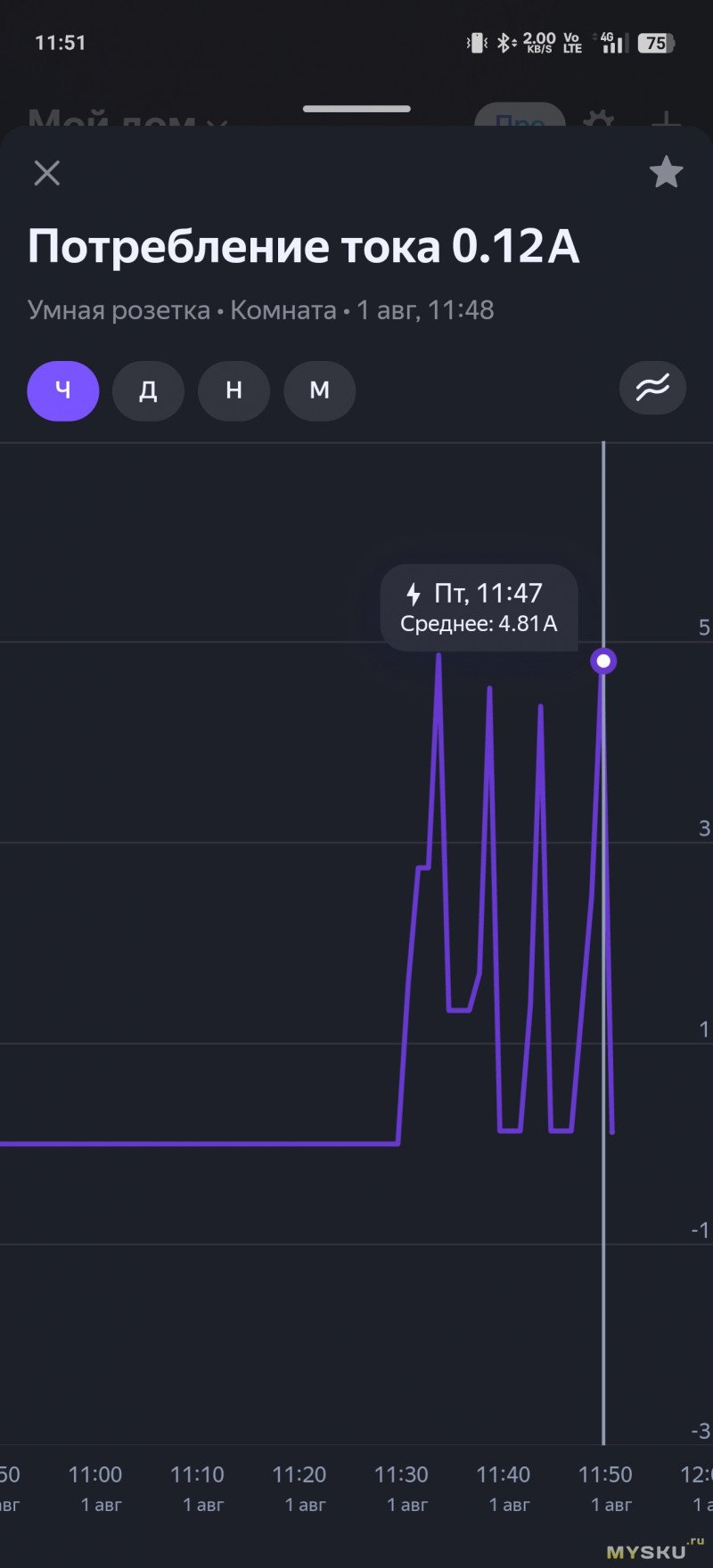The height and width of the screenshot is (1568, 713).
Task: Tap the 4G signal strength icon
Action: tap(611, 43)
